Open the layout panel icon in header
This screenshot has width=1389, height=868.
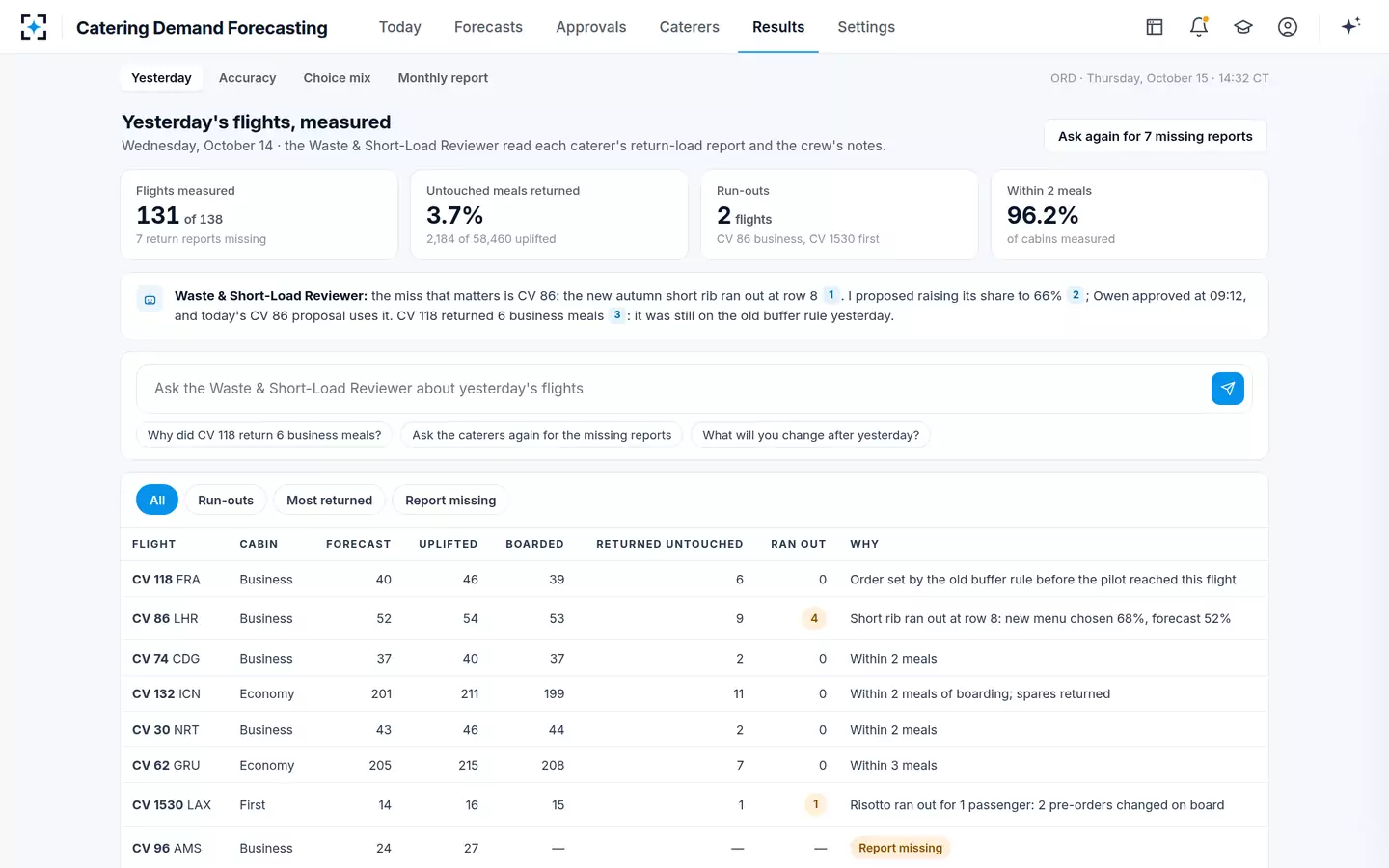point(1155,27)
